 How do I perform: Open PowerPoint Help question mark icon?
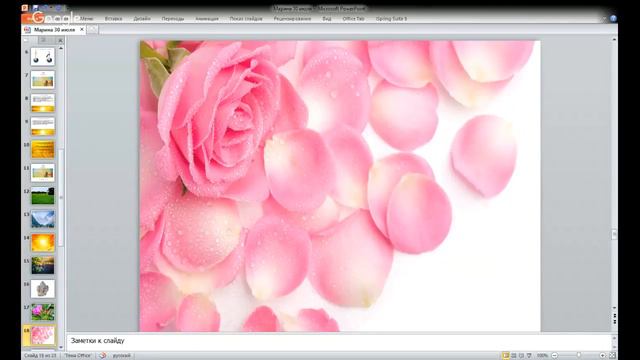click(x=613, y=18)
